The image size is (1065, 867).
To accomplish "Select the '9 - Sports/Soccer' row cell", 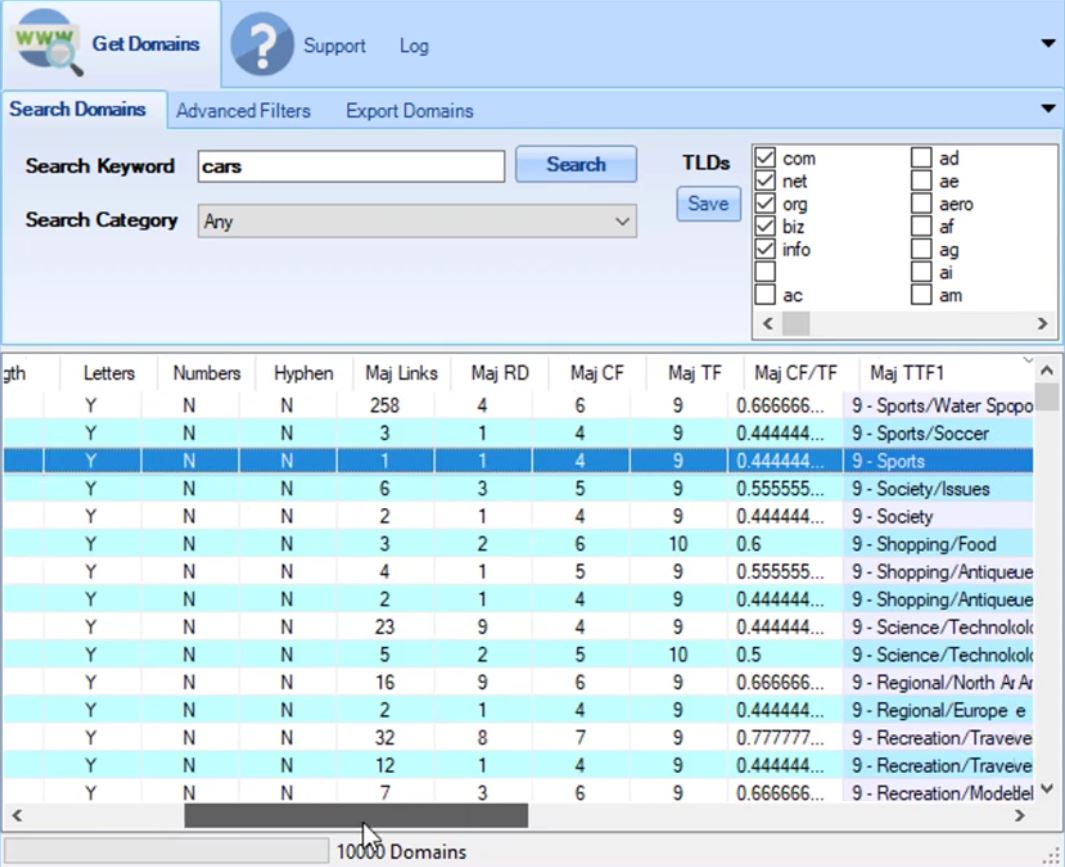I will pyautogui.click(x=938, y=434).
